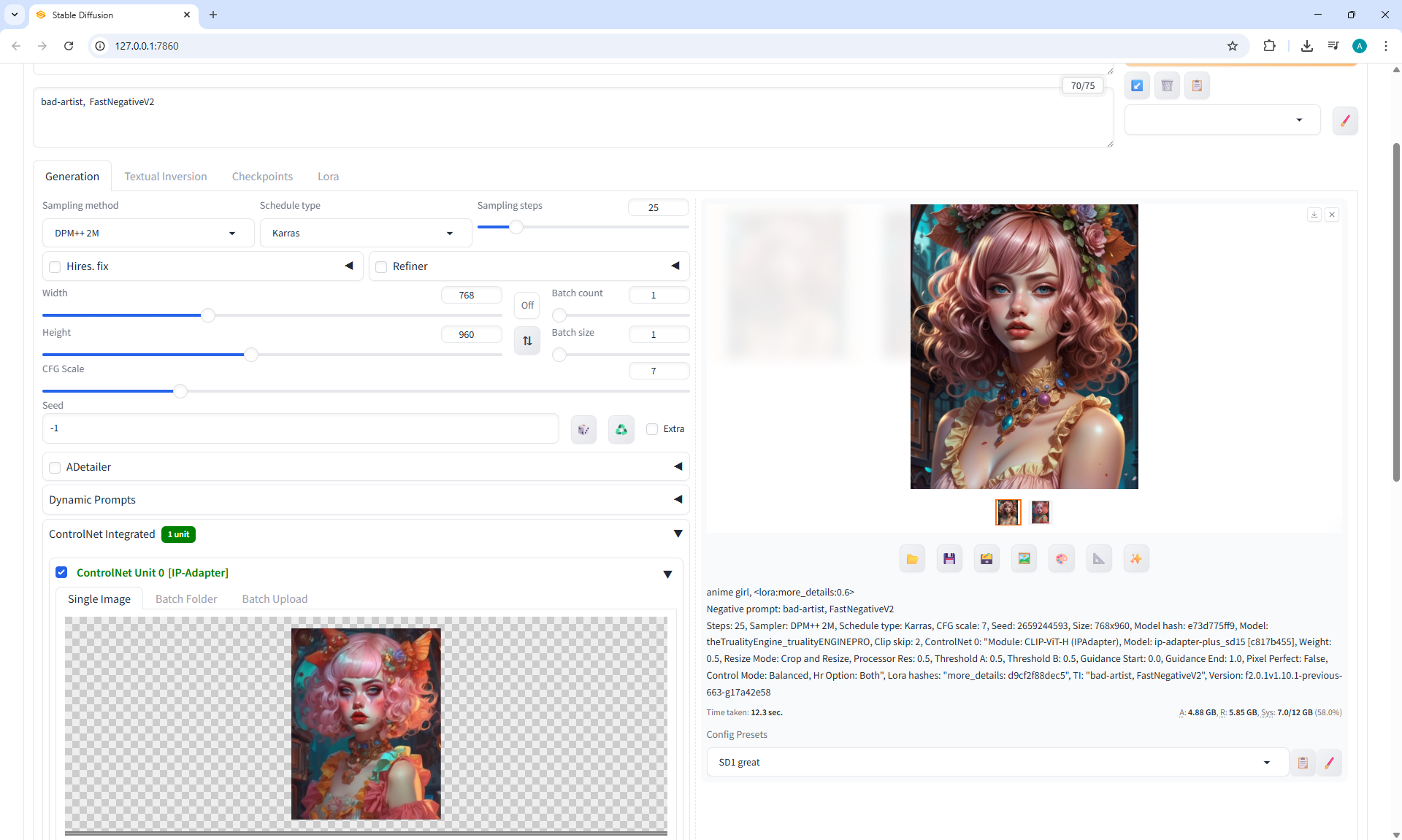The height and width of the screenshot is (840, 1402).
Task: Send image to inpaint via palette icon
Action: pyautogui.click(x=1061, y=559)
